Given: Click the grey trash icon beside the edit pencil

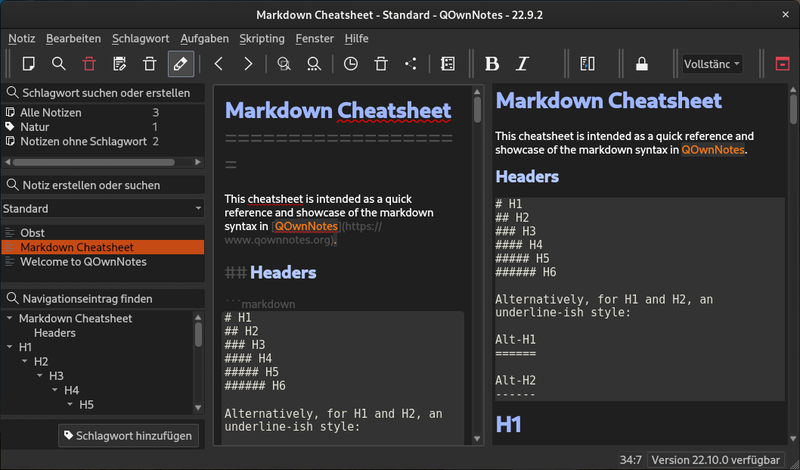Looking at the screenshot, I should [149, 64].
